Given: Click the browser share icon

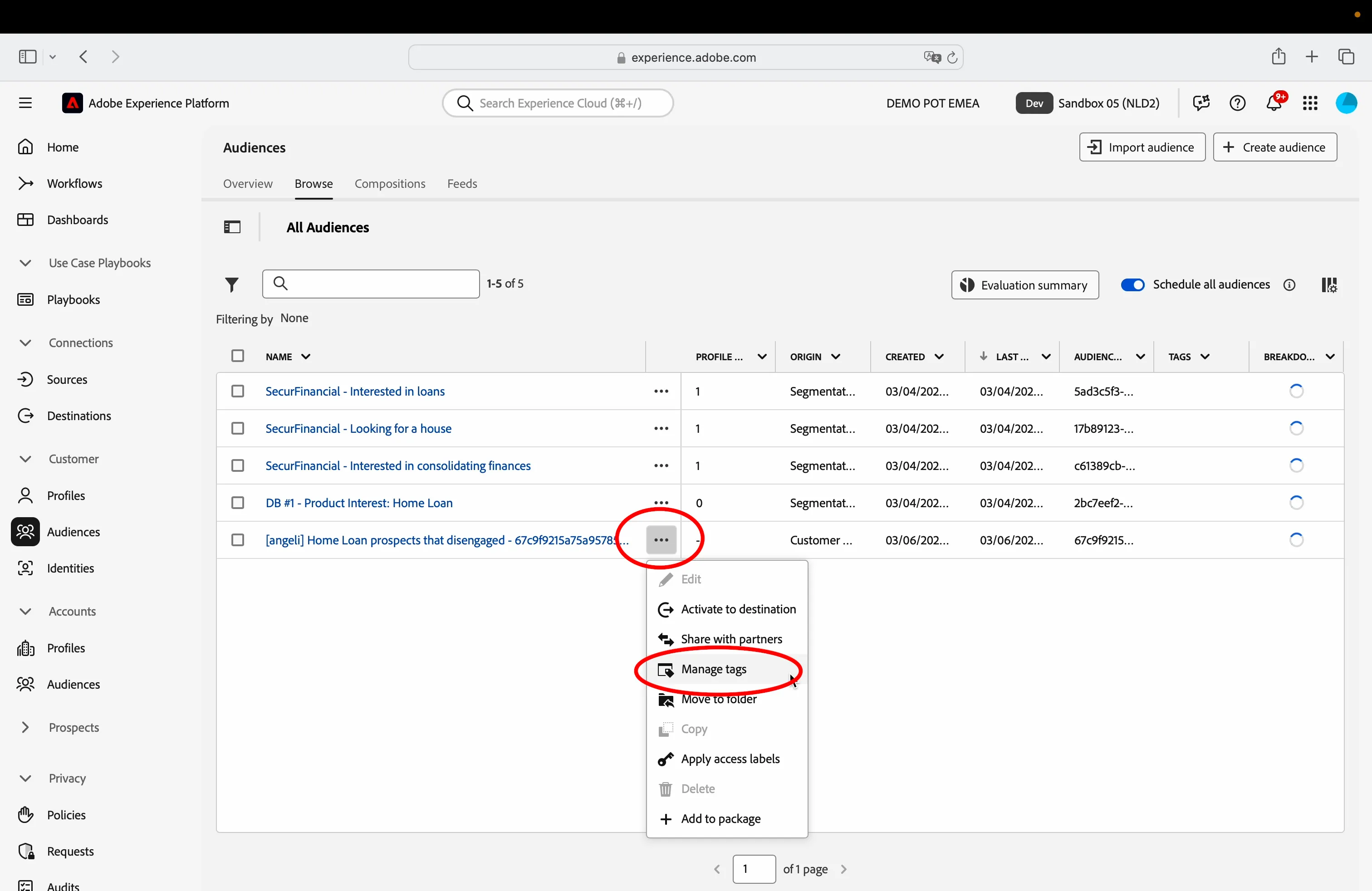Looking at the screenshot, I should click(1278, 56).
